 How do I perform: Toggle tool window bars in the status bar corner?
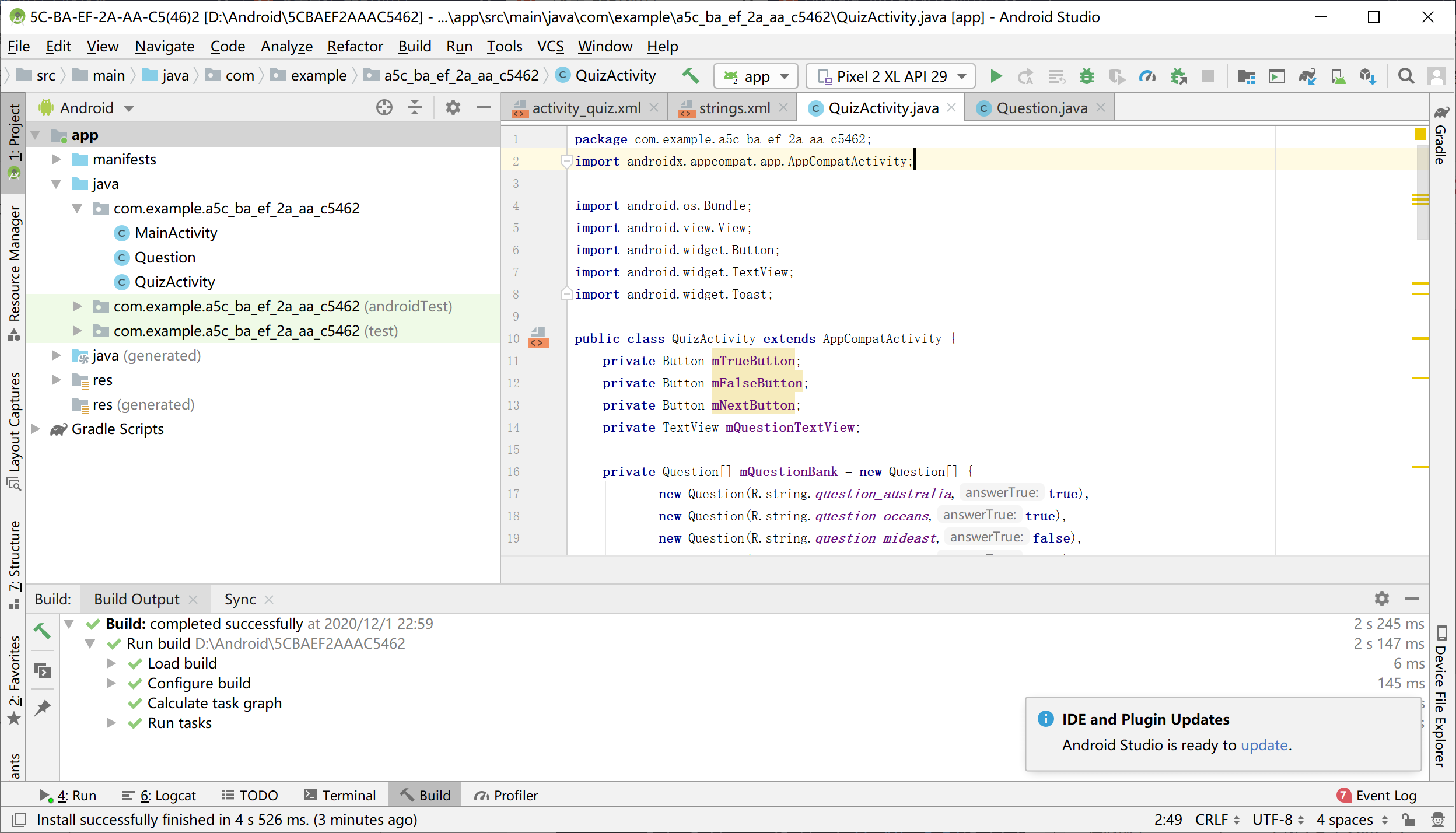pos(19,820)
